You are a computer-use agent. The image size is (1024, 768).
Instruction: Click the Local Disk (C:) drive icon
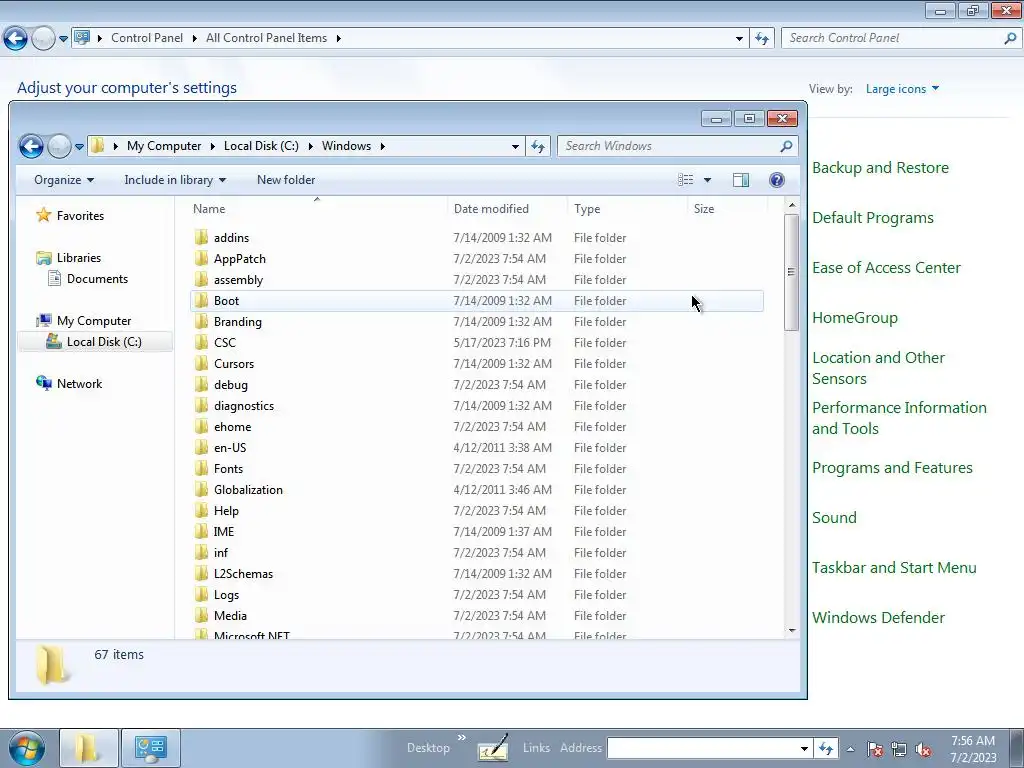54,342
